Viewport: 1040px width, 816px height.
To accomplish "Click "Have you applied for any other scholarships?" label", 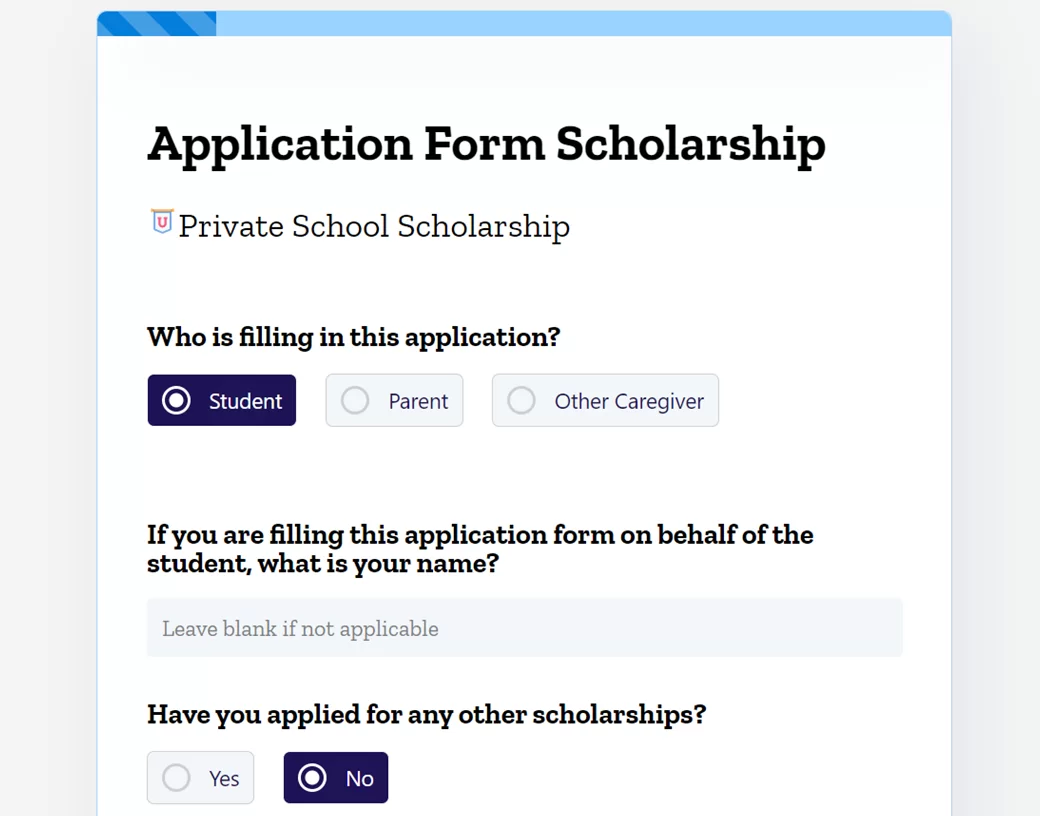I will pos(426,714).
